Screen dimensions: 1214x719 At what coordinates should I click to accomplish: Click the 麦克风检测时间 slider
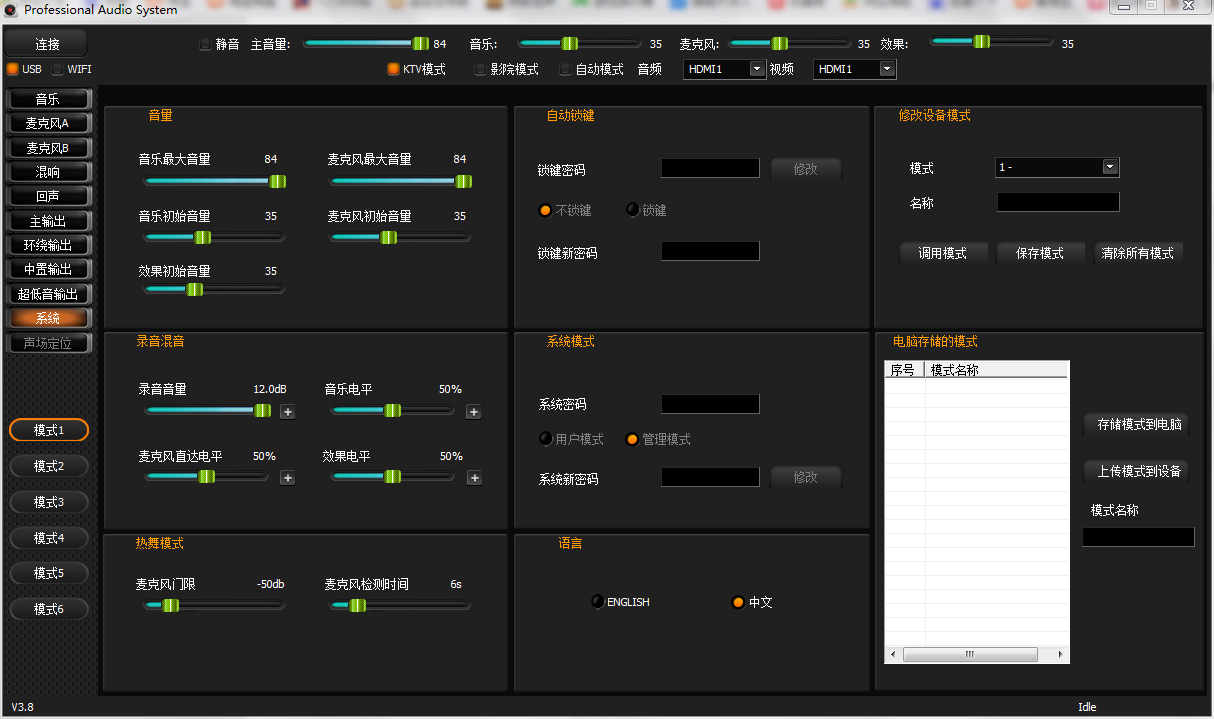(400, 605)
